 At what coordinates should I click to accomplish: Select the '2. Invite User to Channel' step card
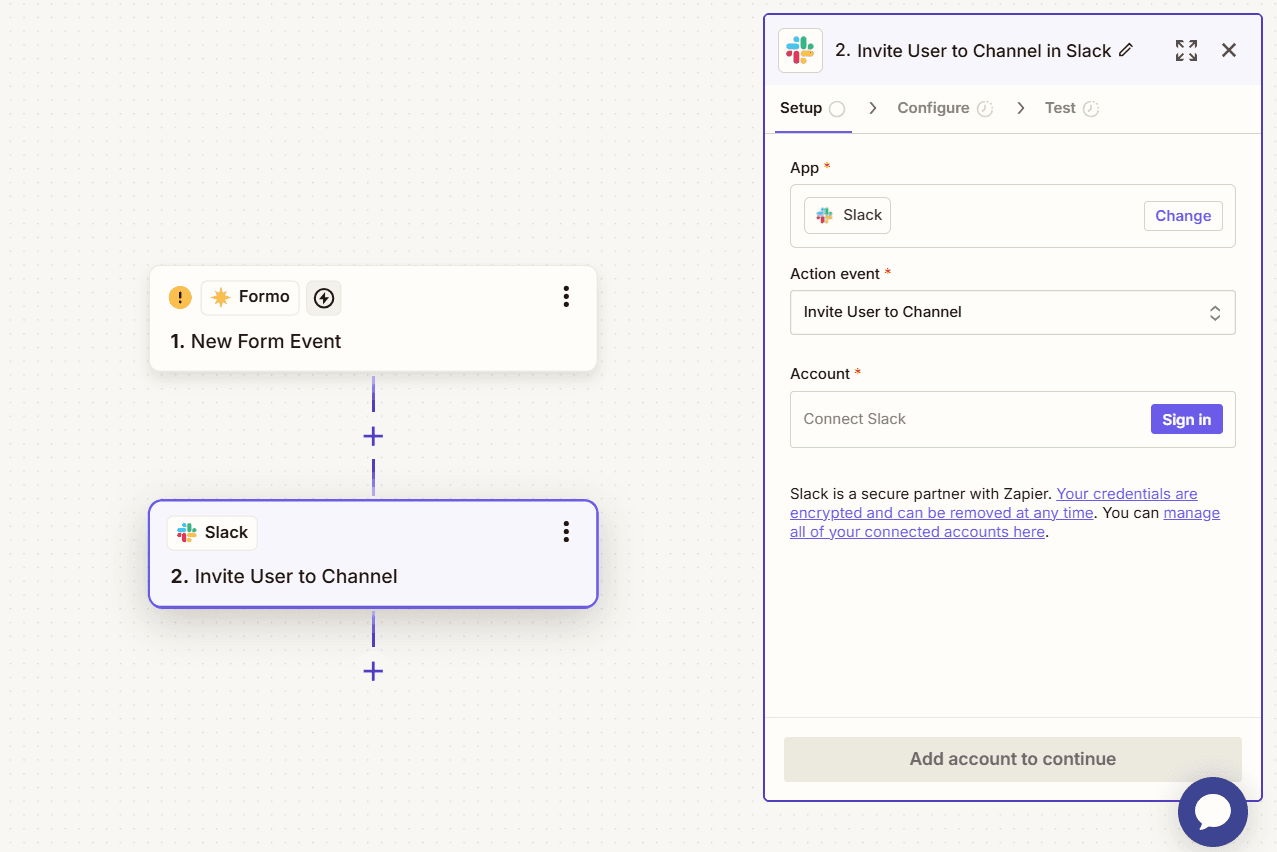click(373, 553)
